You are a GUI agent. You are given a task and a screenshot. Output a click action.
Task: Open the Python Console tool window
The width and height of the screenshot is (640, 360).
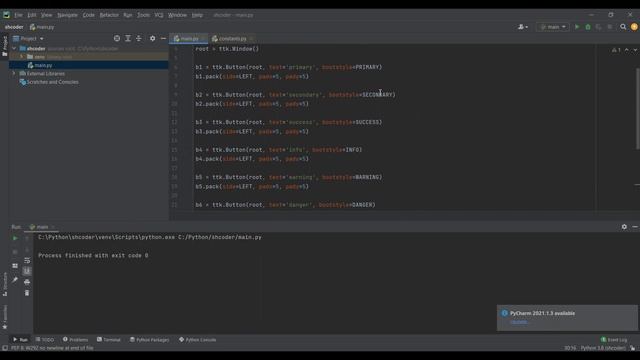tap(198, 340)
